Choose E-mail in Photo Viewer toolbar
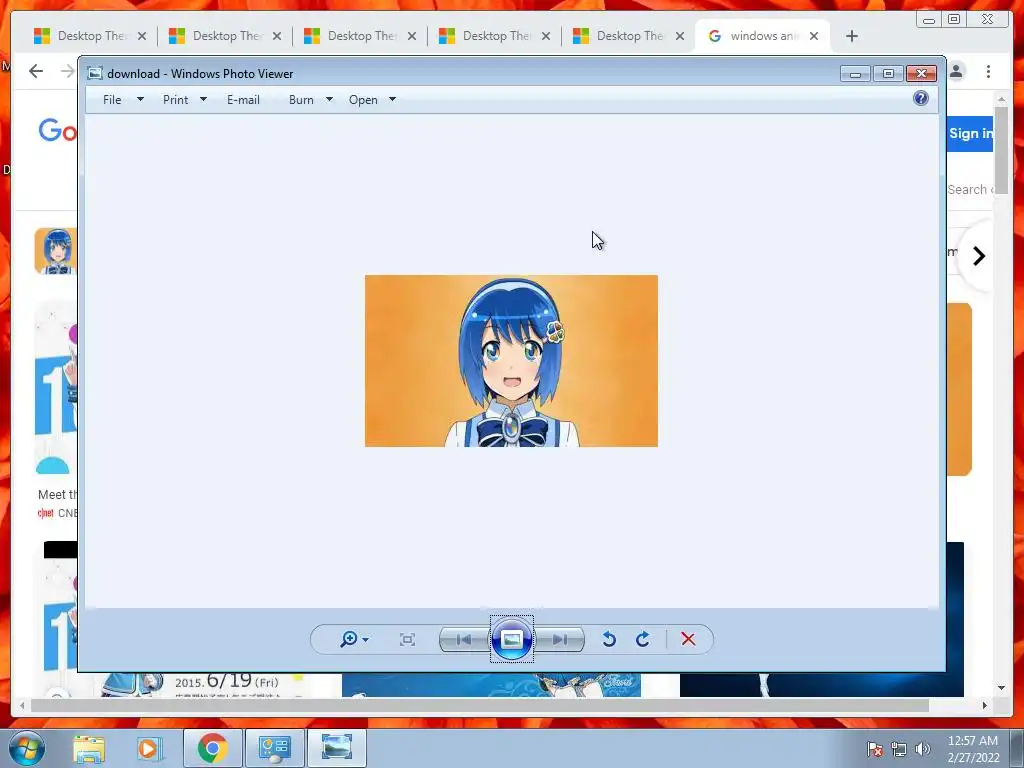Screen dimensions: 1024x768 [244, 100]
